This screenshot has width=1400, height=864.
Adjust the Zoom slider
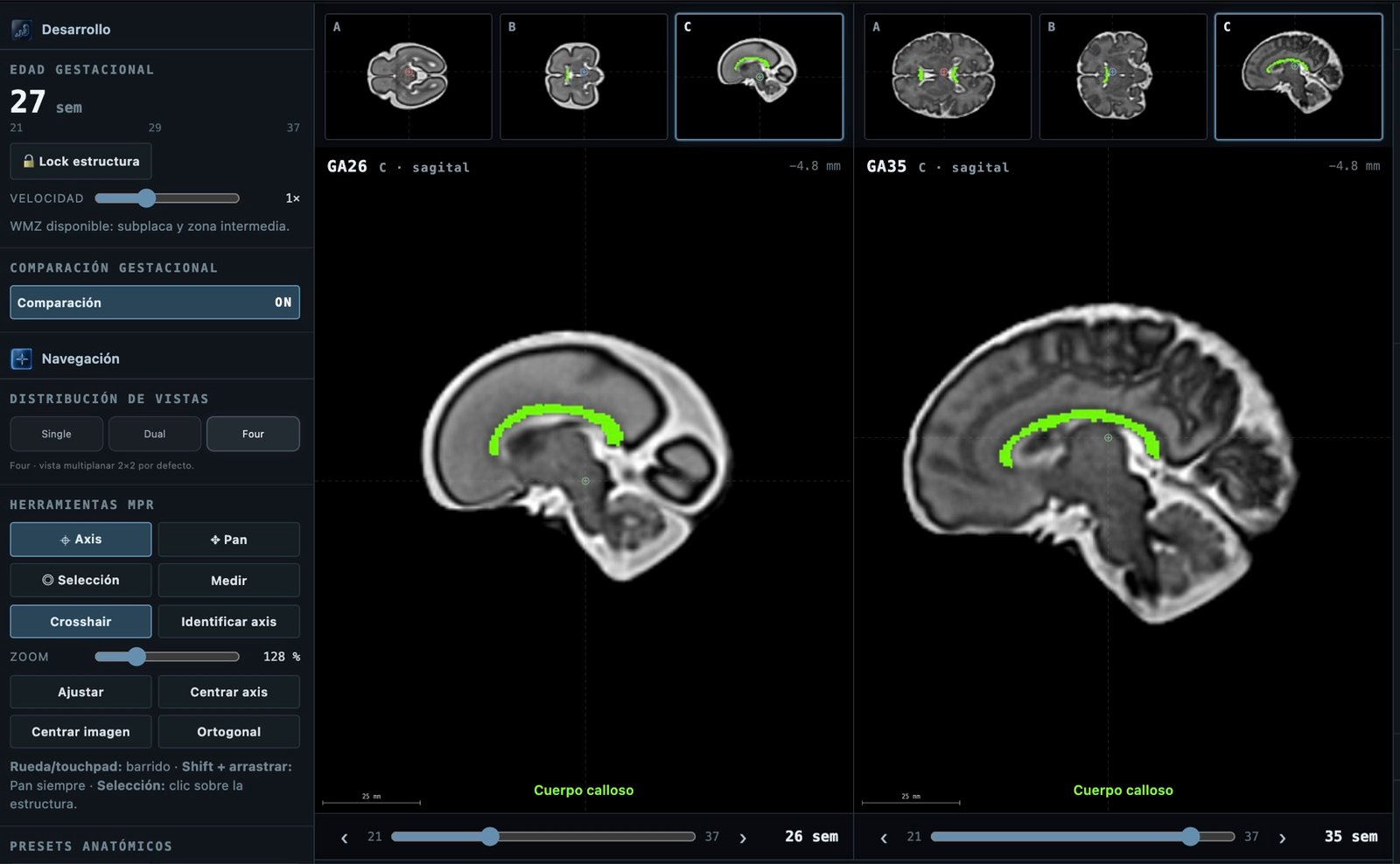(x=167, y=657)
